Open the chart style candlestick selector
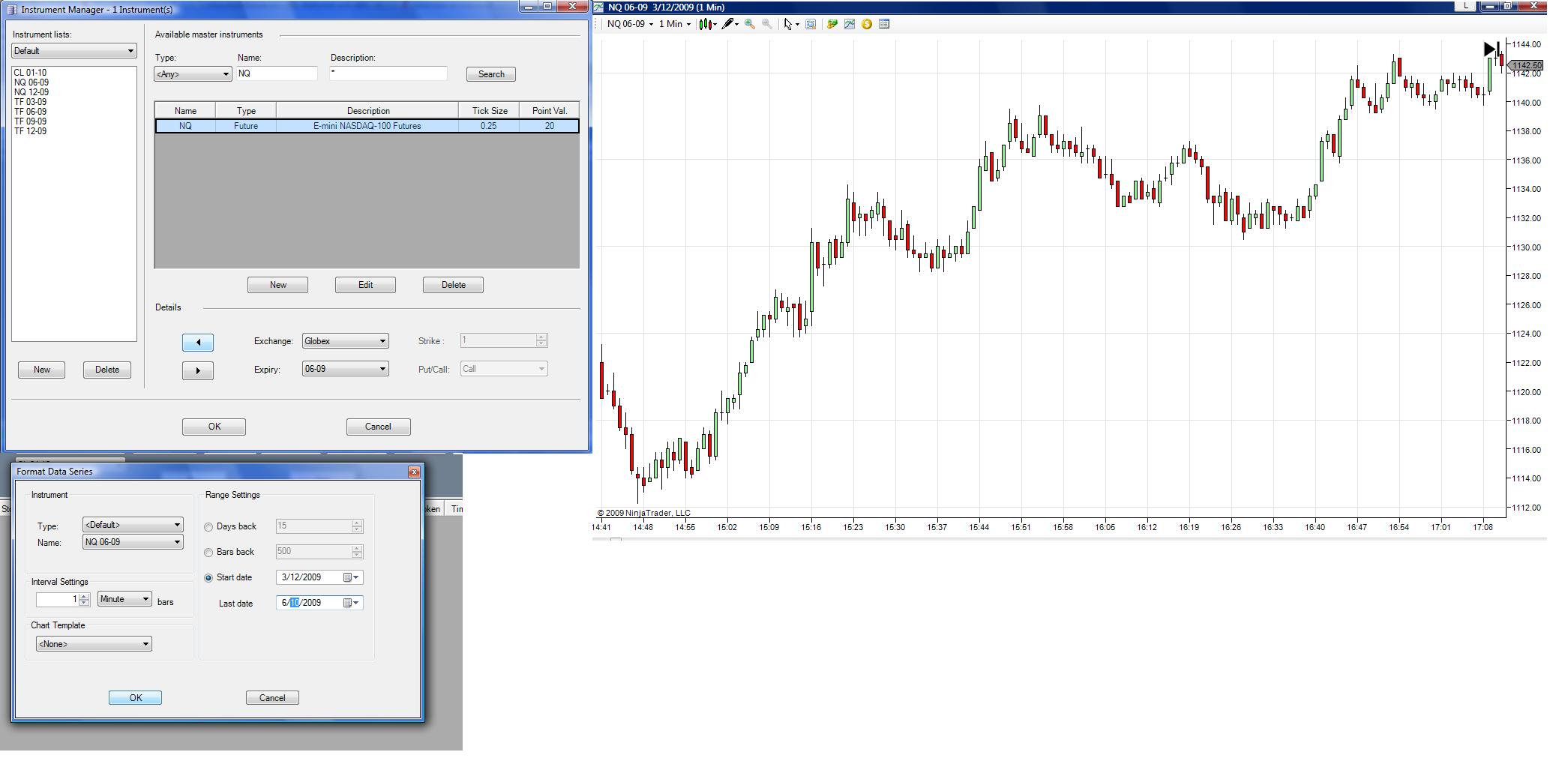 pyautogui.click(x=708, y=24)
